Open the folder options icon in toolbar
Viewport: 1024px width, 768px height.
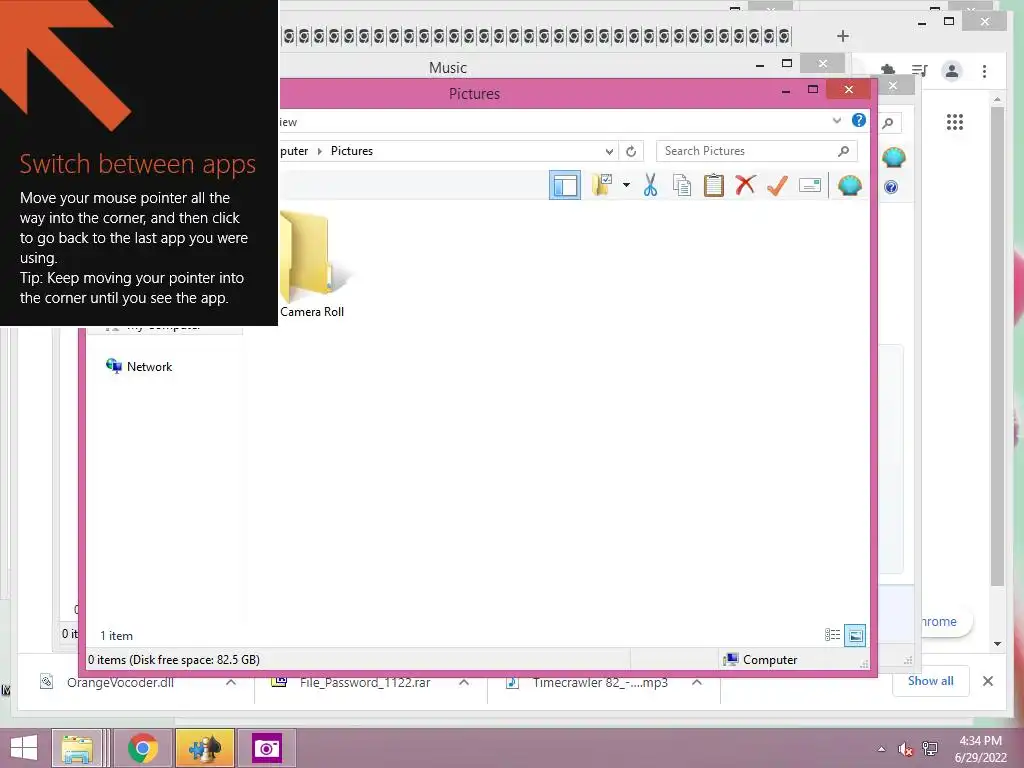[x=601, y=185]
